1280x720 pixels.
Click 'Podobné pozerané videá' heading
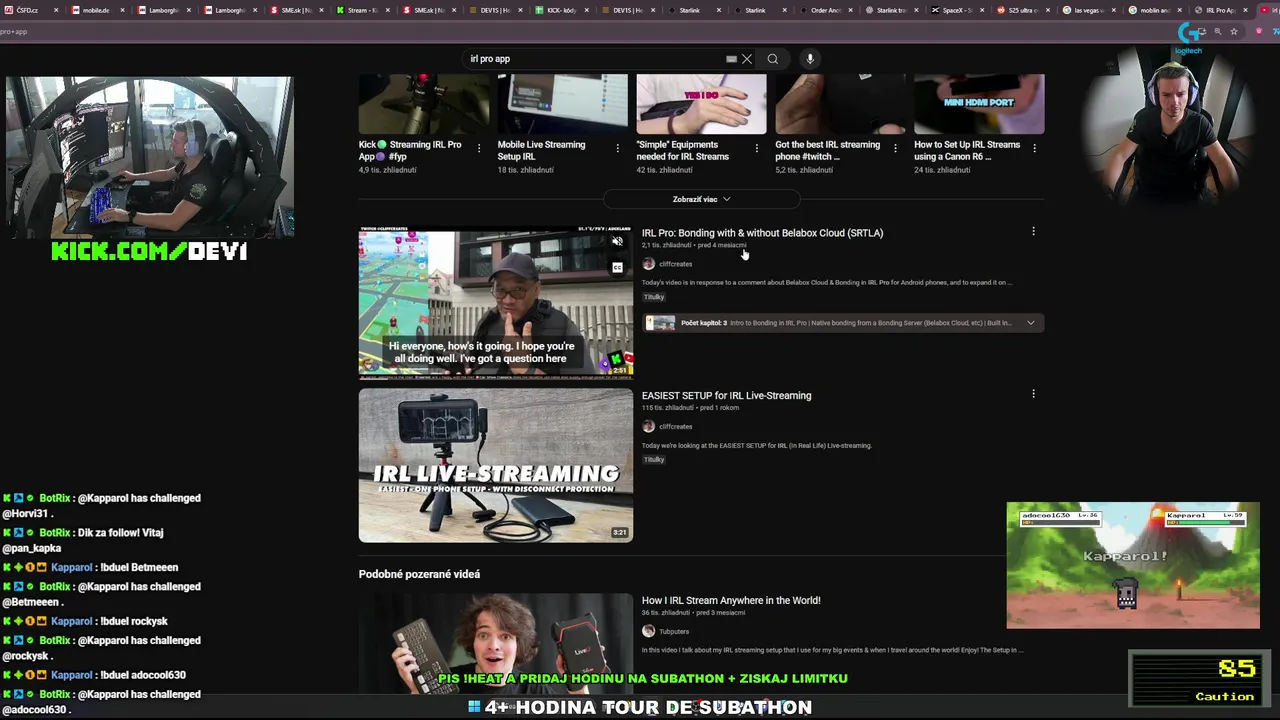(x=419, y=574)
